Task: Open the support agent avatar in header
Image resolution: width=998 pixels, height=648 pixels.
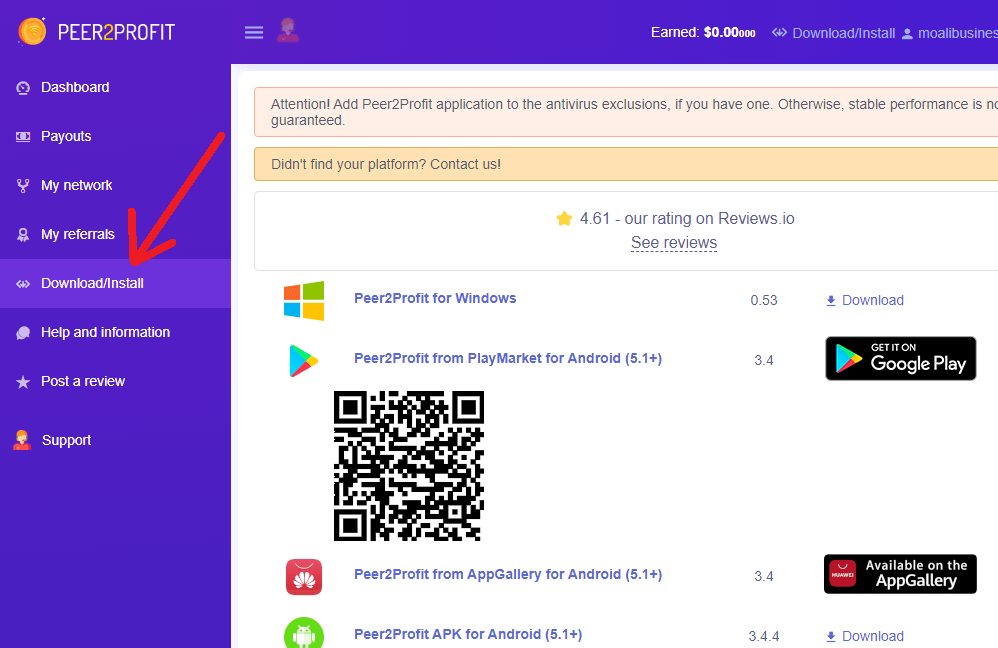Action: [288, 31]
